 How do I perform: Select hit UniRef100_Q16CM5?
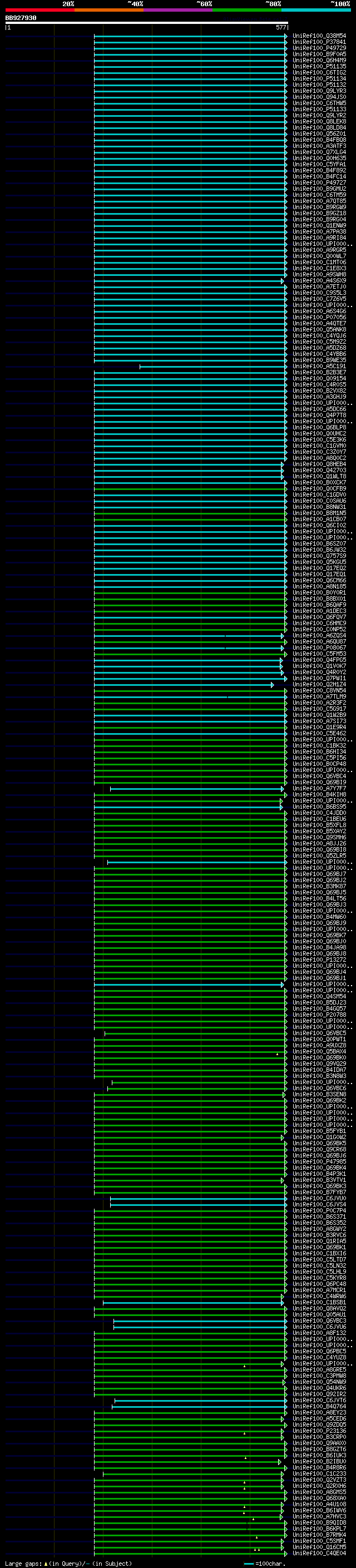[319, 1547]
